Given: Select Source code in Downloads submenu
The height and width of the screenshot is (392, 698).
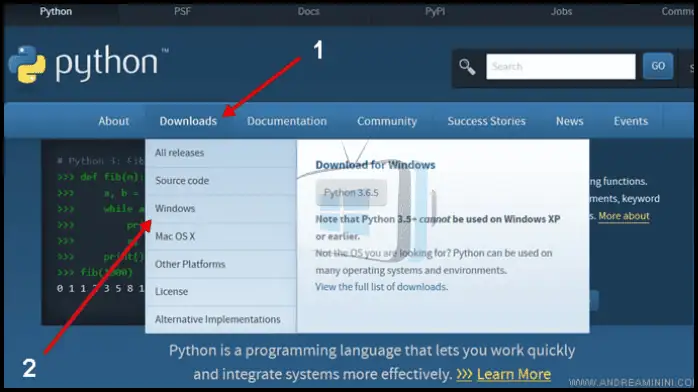Looking at the screenshot, I should tap(221, 181).
